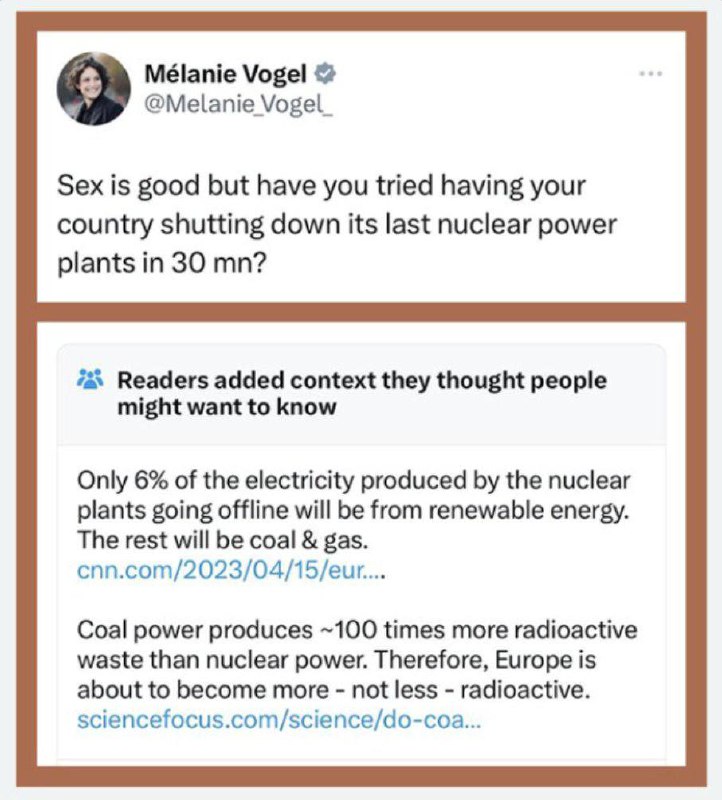Viewport: 722px width, 800px height.
Task: Open the three-dot more options menu
Action: (x=651, y=74)
